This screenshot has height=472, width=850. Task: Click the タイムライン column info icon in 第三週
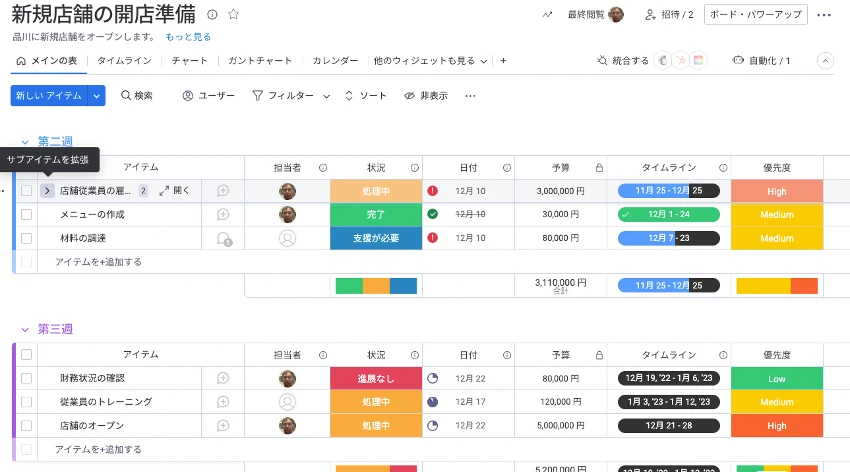point(723,355)
